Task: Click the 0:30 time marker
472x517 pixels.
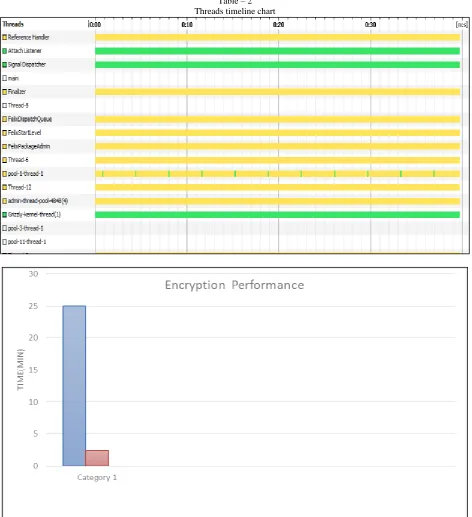Action: 370,24
